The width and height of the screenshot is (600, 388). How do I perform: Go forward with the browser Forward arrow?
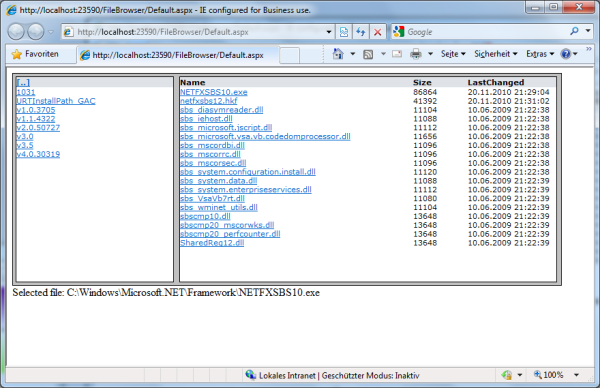36,32
